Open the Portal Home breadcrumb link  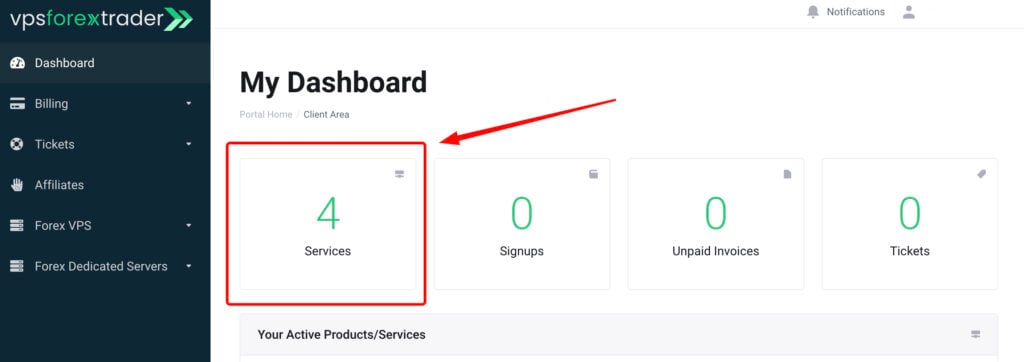(x=266, y=114)
